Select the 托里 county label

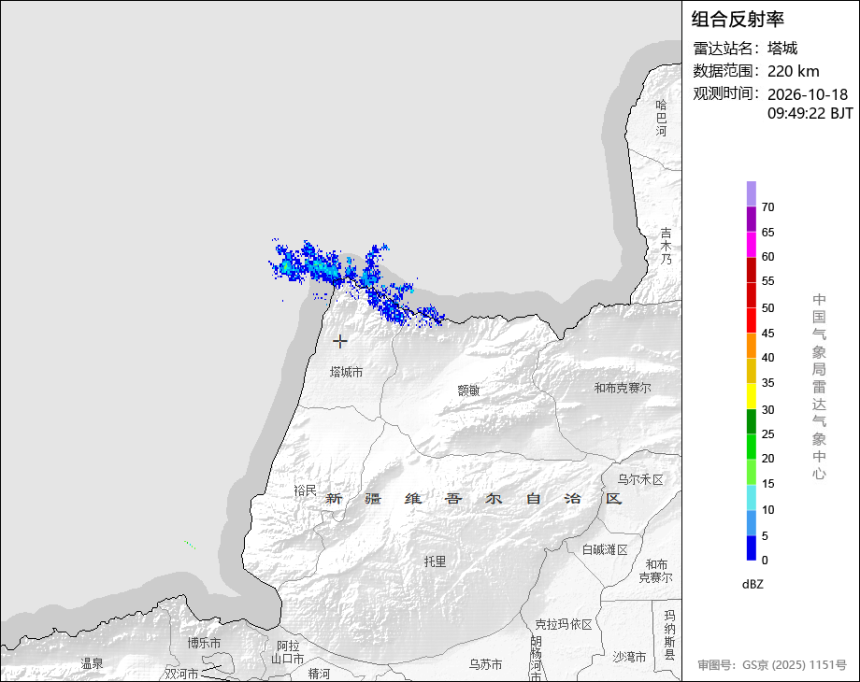[x=435, y=561]
